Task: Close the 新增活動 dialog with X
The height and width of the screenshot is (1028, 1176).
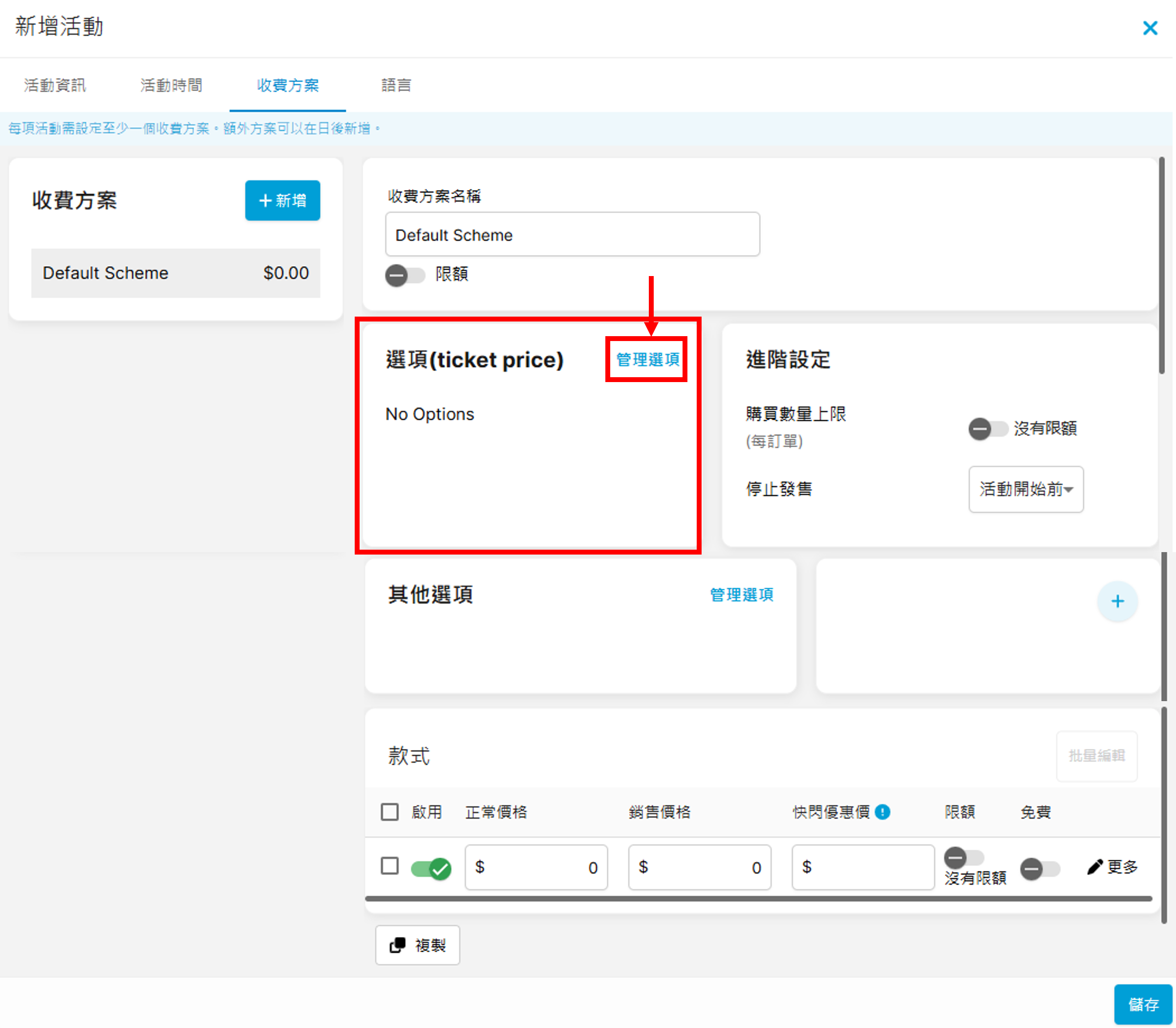Action: 1150,28
